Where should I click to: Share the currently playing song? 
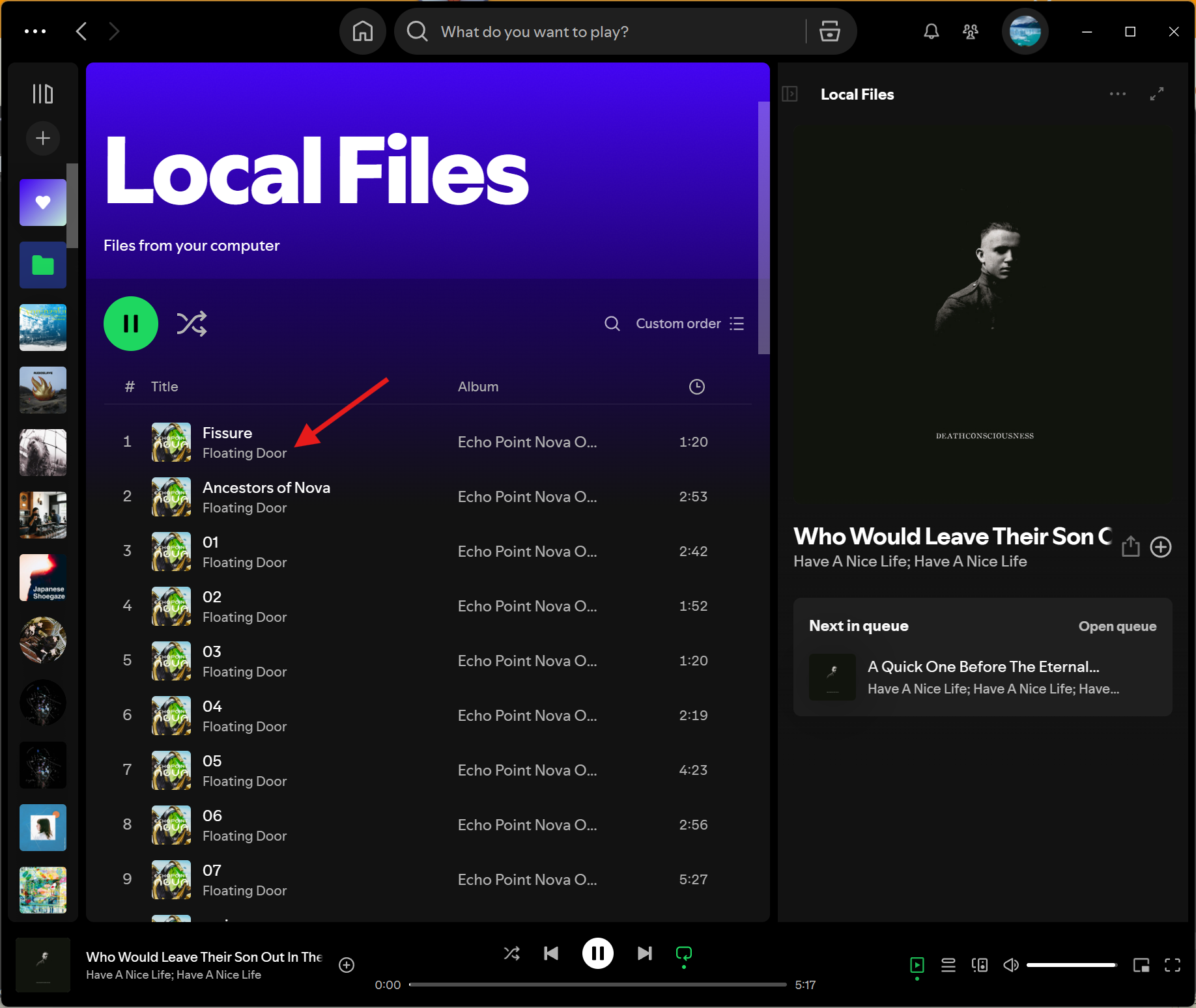pos(1131,546)
